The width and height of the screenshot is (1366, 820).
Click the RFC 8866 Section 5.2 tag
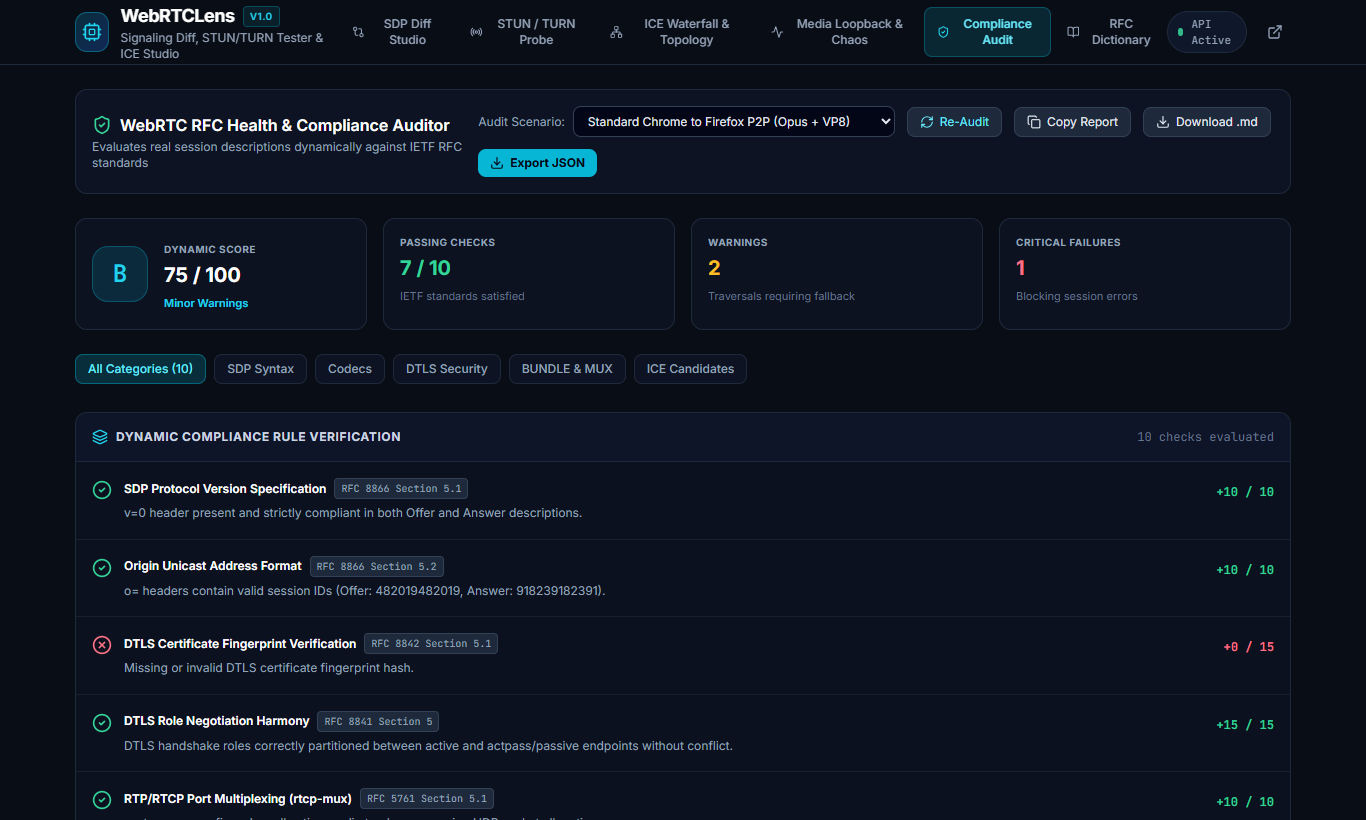(377, 566)
